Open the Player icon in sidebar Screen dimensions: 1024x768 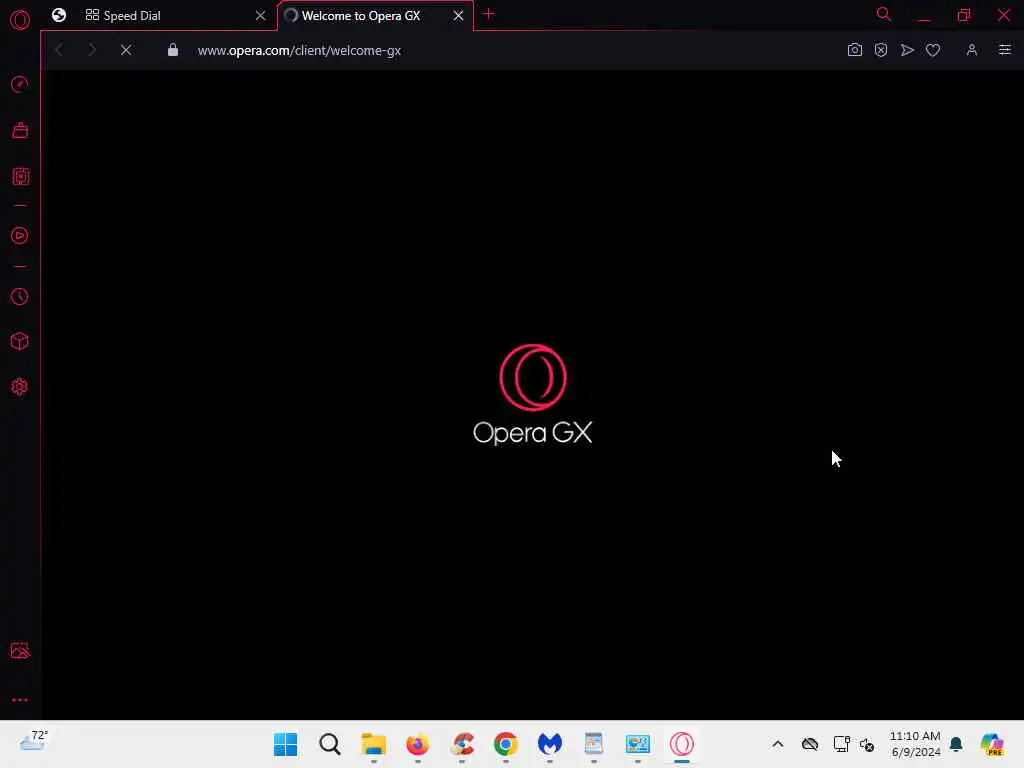pyautogui.click(x=20, y=236)
